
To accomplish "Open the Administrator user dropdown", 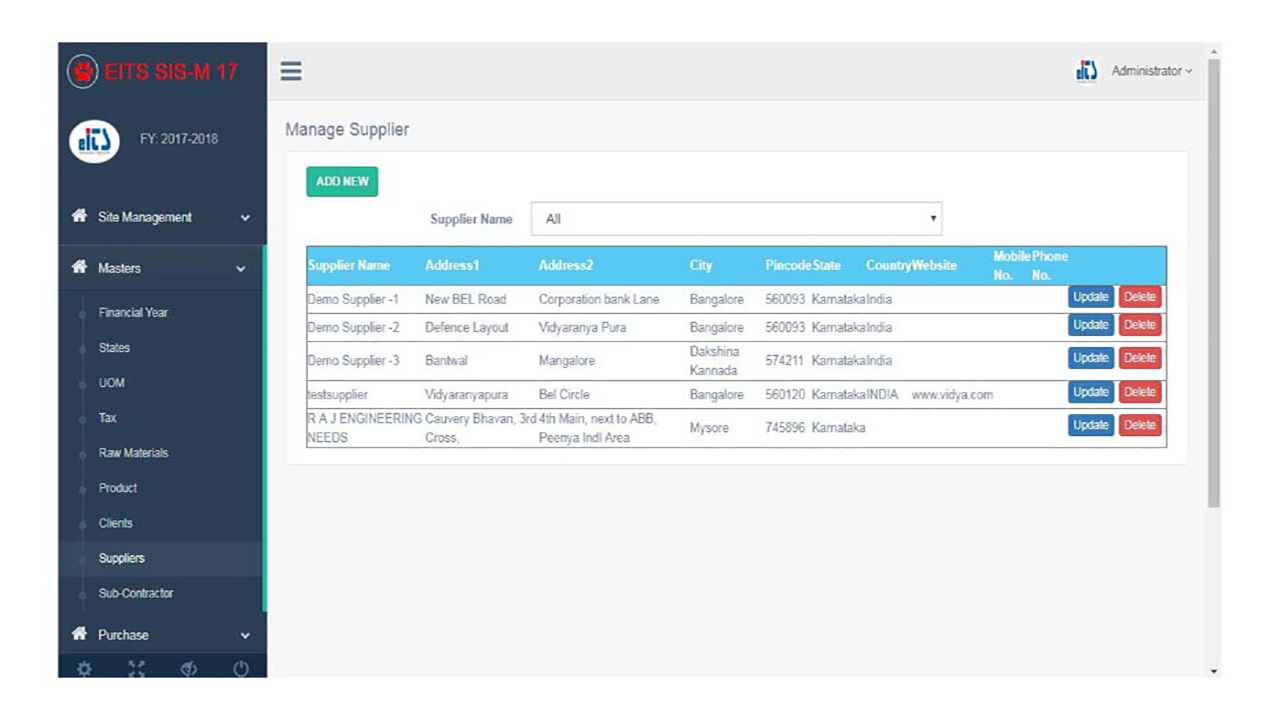I will point(1152,71).
